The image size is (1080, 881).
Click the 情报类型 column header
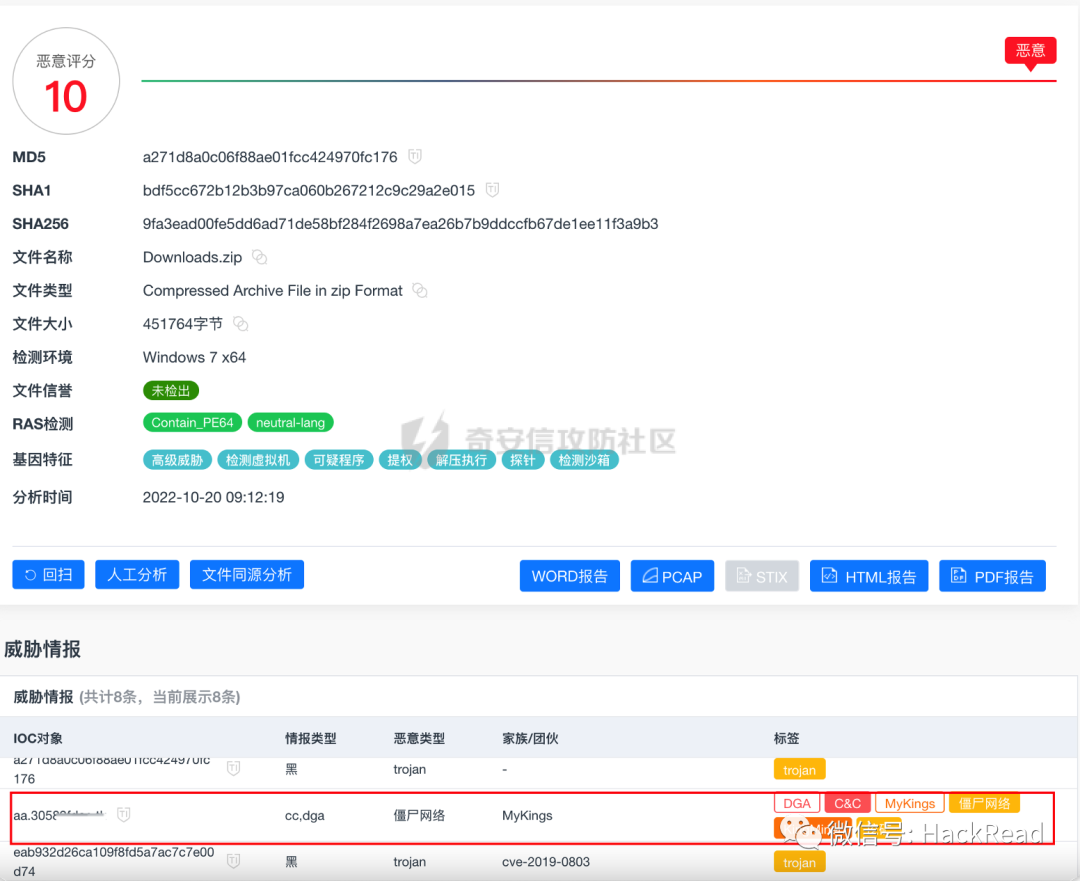[311, 738]
